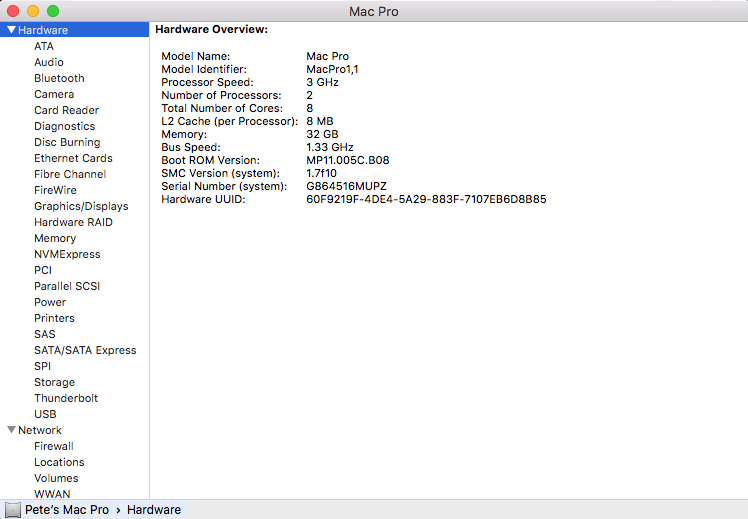Screen dimensions: 748x519
Task: Select Locations under Network
Action: click(59, 462)
